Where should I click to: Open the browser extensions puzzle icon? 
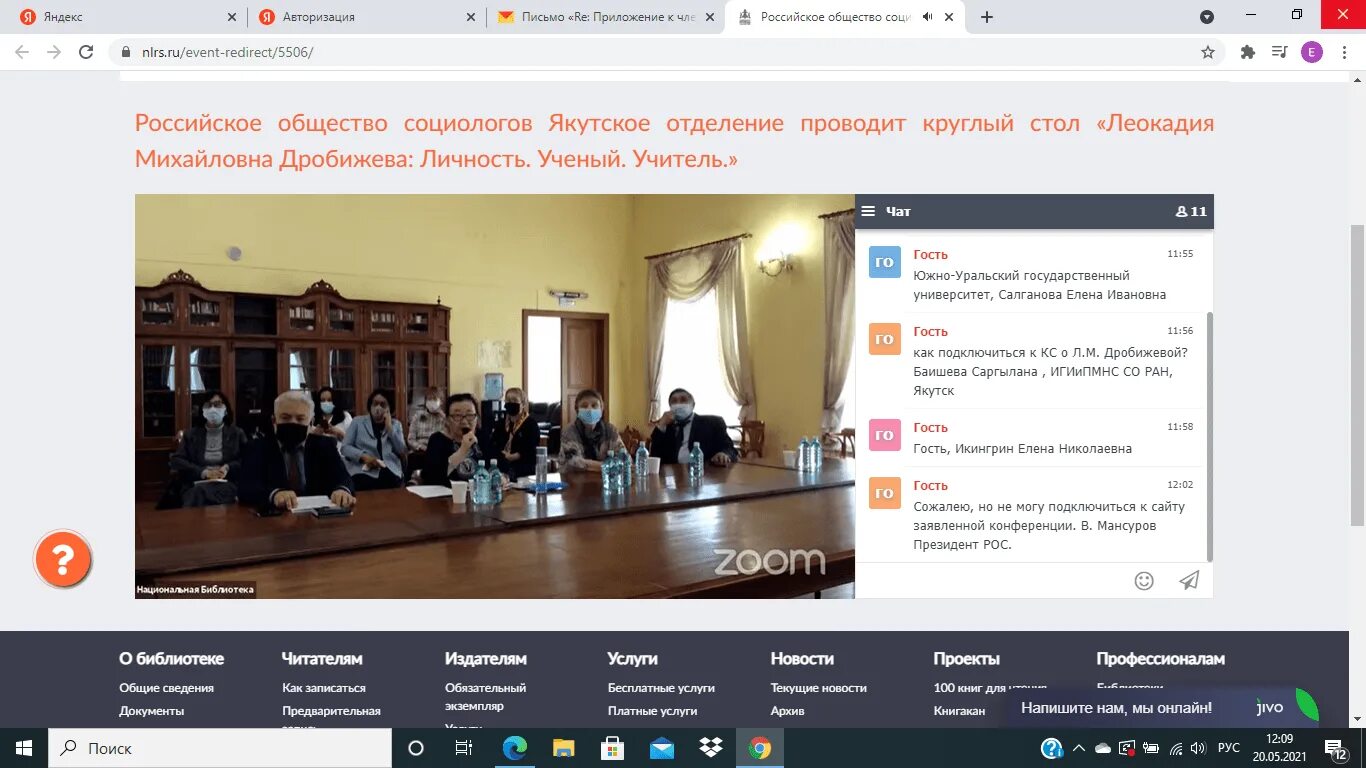(x=1248, y=51)
